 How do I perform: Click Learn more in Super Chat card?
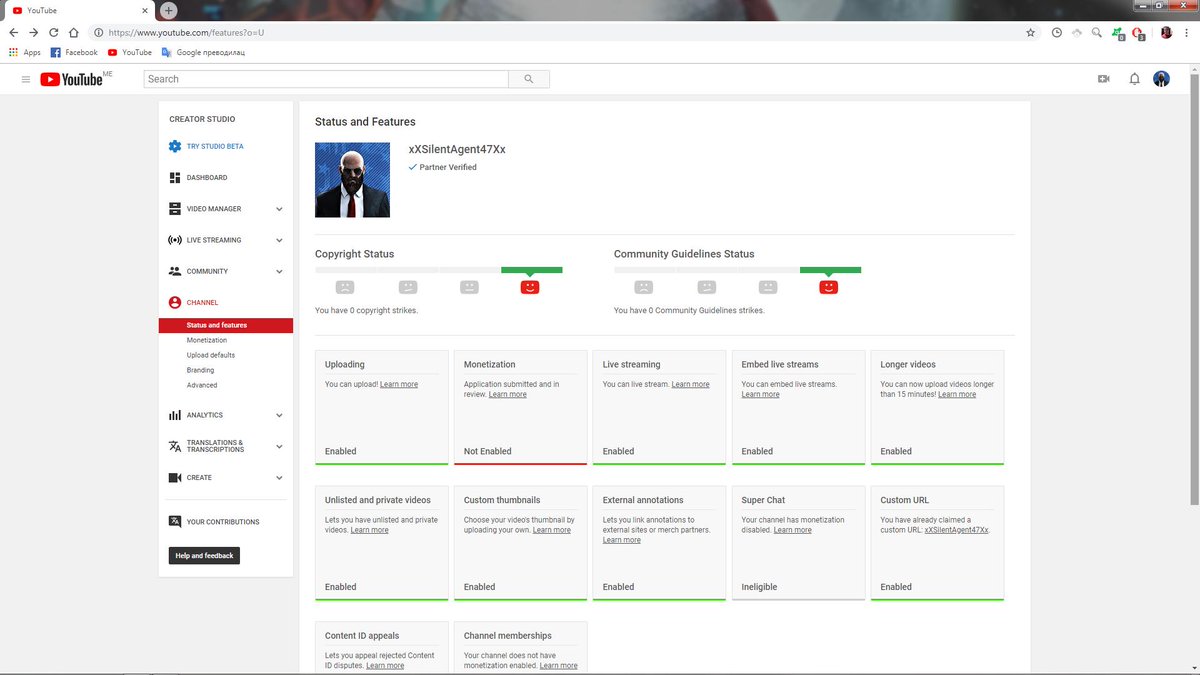(792, 530)
